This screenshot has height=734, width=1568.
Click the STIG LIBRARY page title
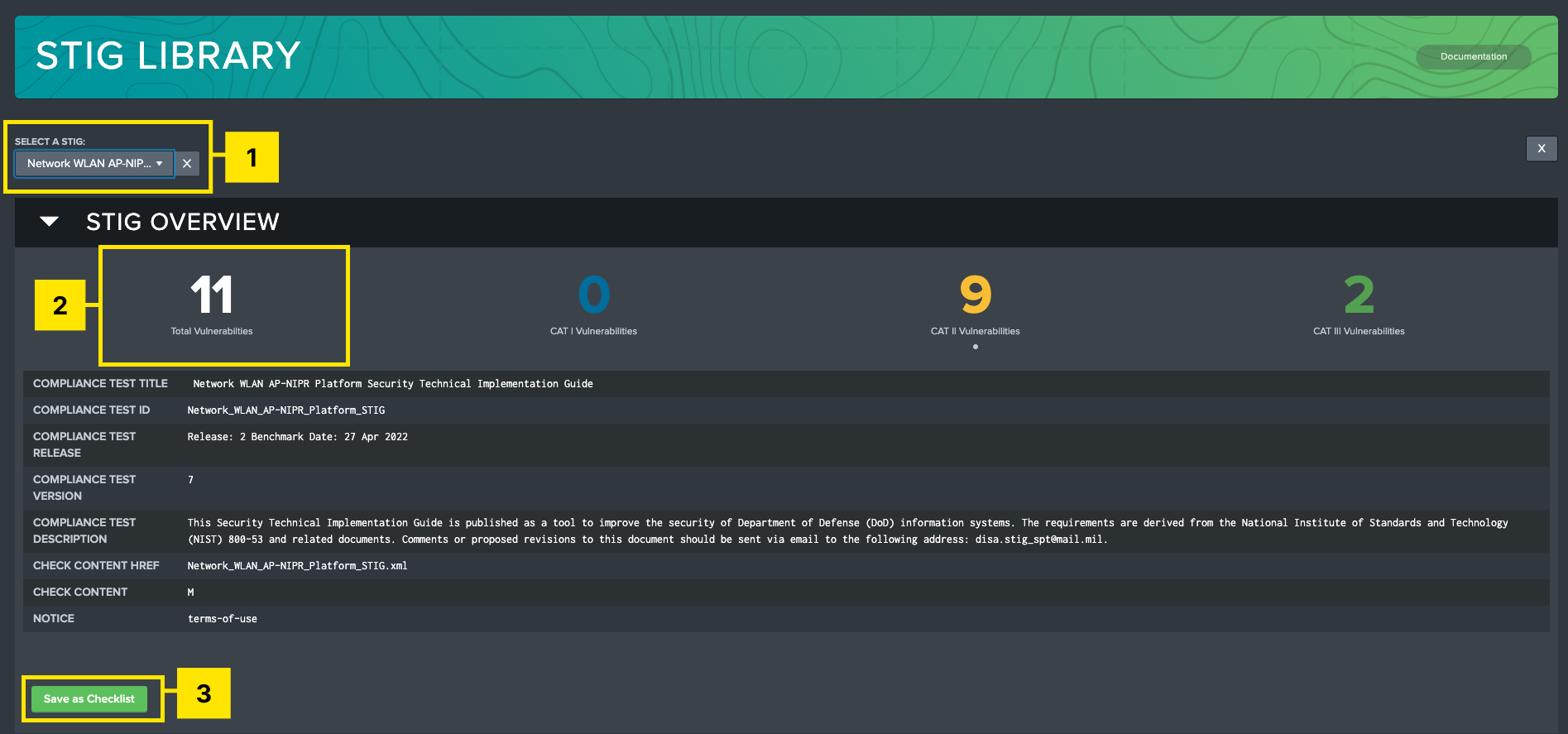(168, 56)
